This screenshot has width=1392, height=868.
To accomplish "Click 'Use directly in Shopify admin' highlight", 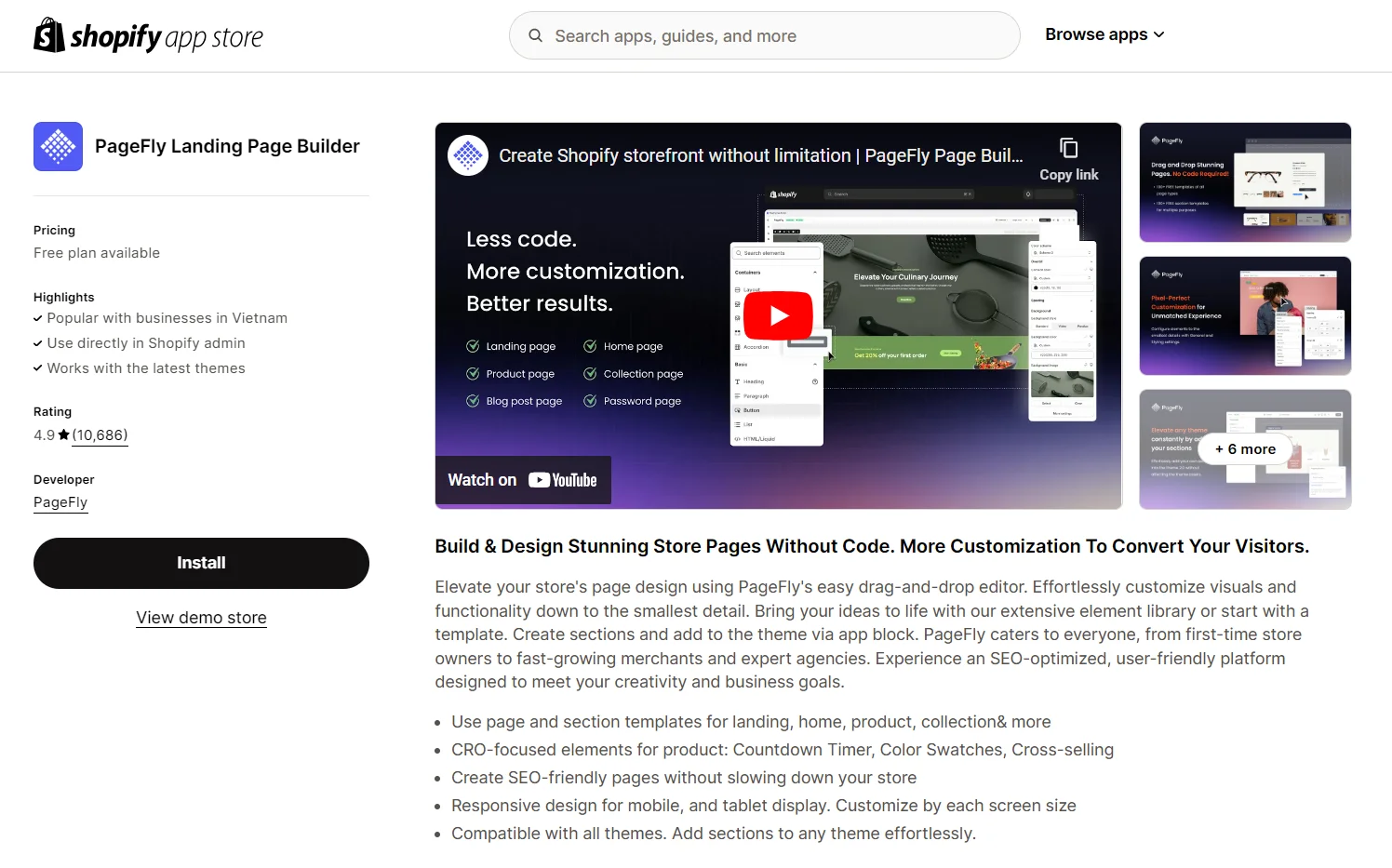I will click(146, 343).
